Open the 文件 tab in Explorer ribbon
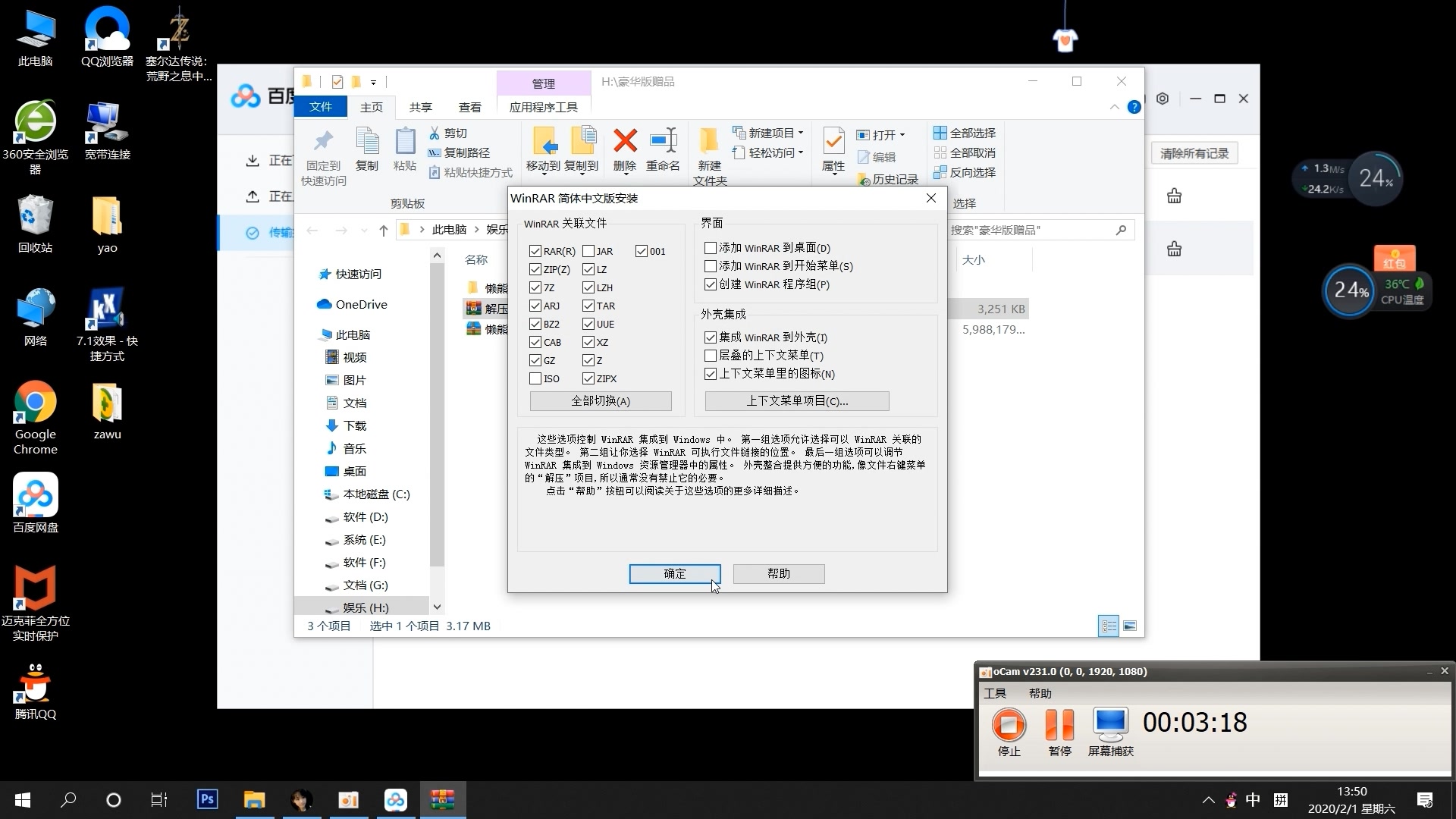 [321, 107]
